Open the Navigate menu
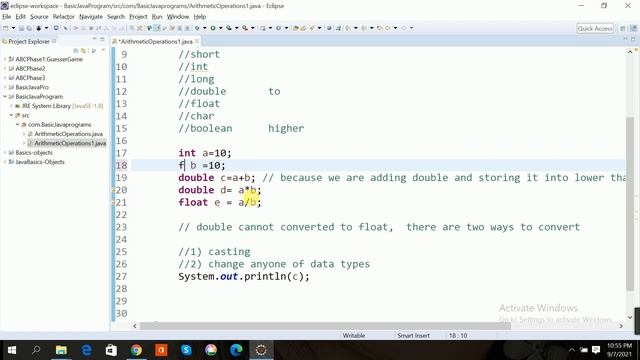Screen dimensions: 640x360 pos(91,17)
